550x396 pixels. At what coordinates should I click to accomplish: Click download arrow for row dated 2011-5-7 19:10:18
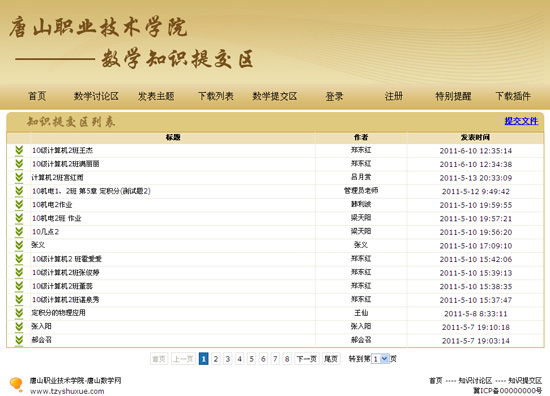(x=19, y=327)
